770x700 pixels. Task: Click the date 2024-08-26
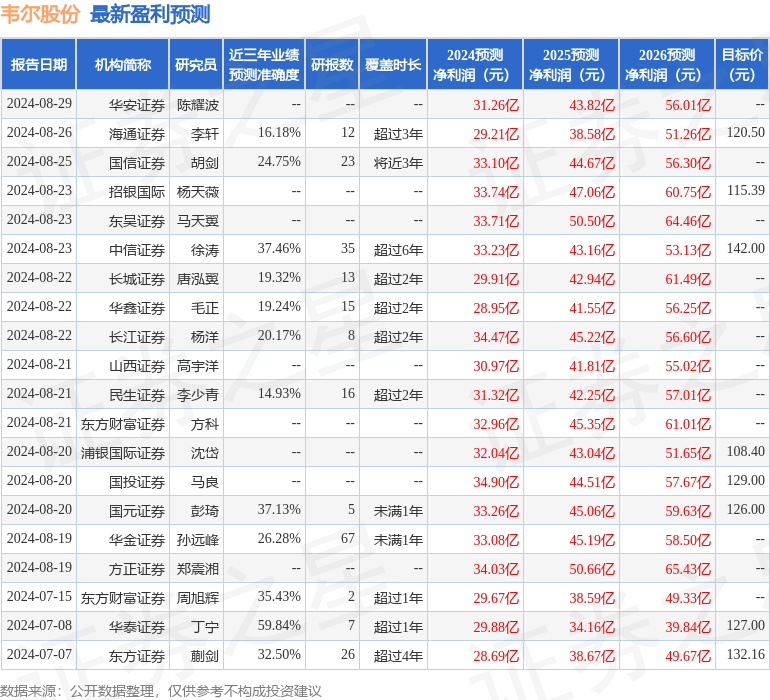point(39,132)
